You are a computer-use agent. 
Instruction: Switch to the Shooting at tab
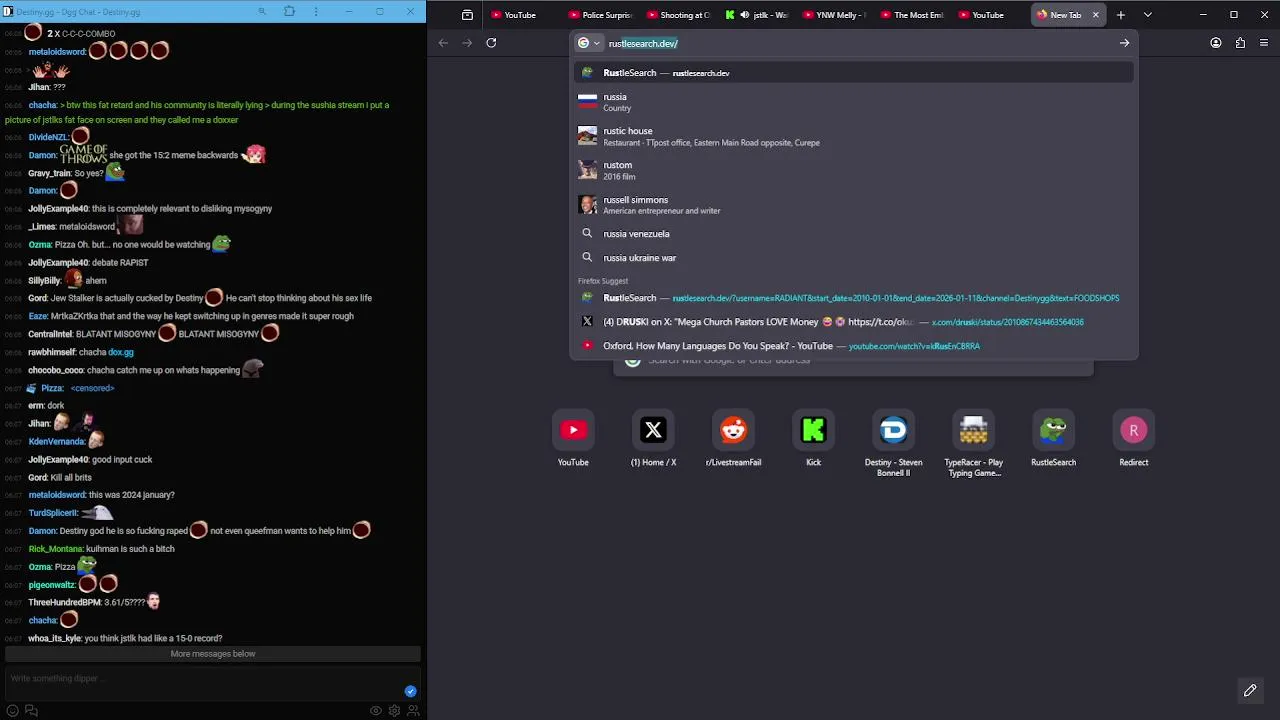tap(678, 15)
